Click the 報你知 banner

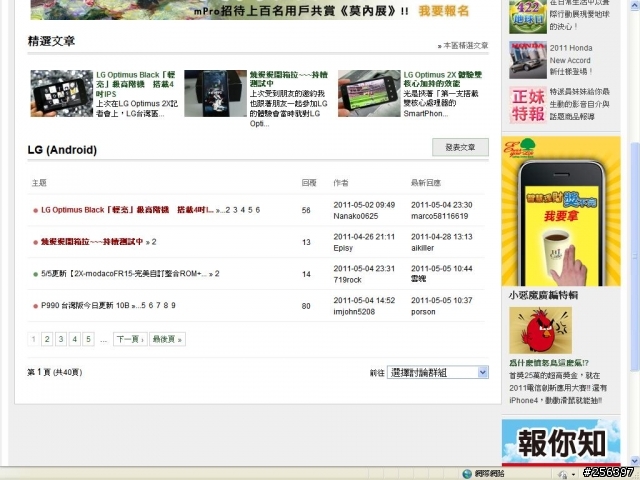point(561,442)
